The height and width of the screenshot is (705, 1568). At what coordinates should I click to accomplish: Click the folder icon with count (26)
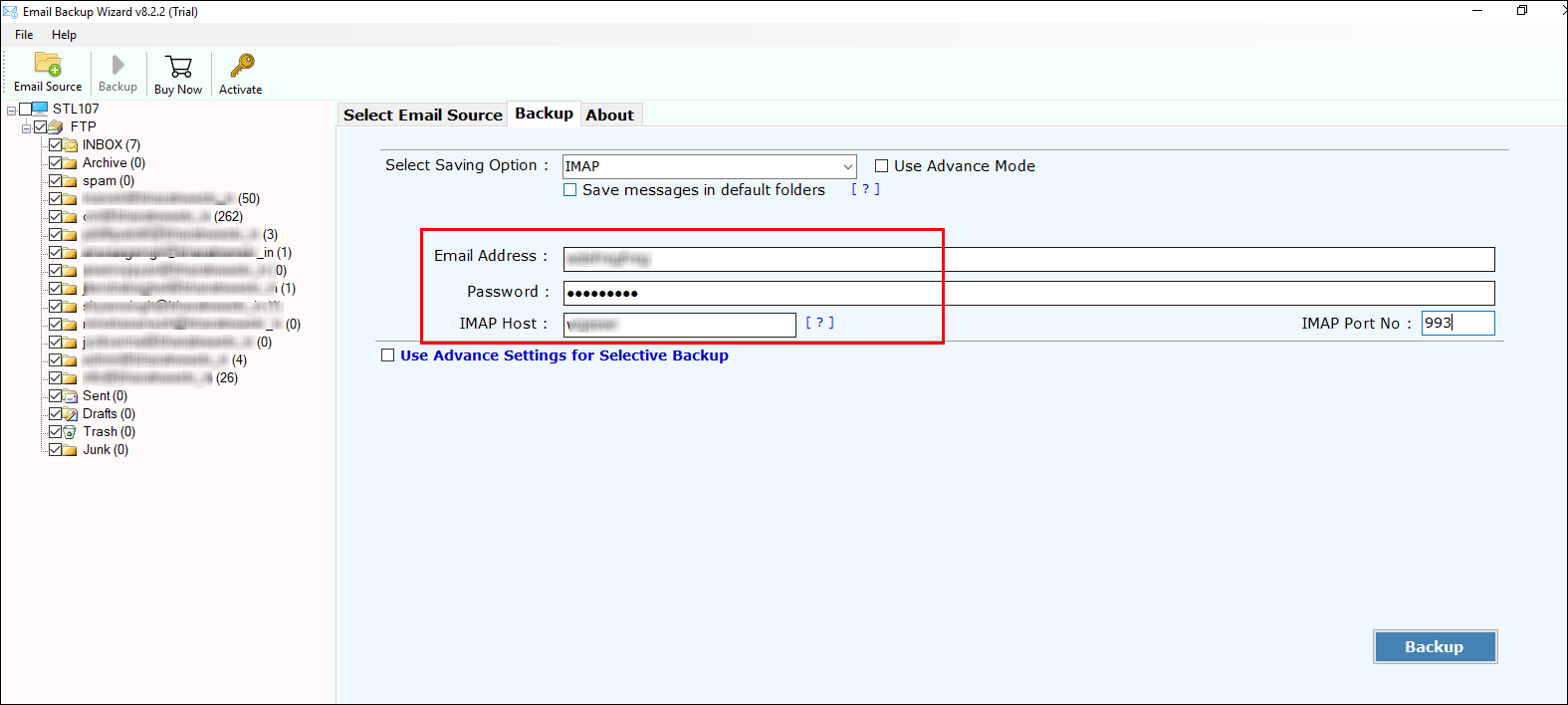pyautogui.click(x=71, y=378)
